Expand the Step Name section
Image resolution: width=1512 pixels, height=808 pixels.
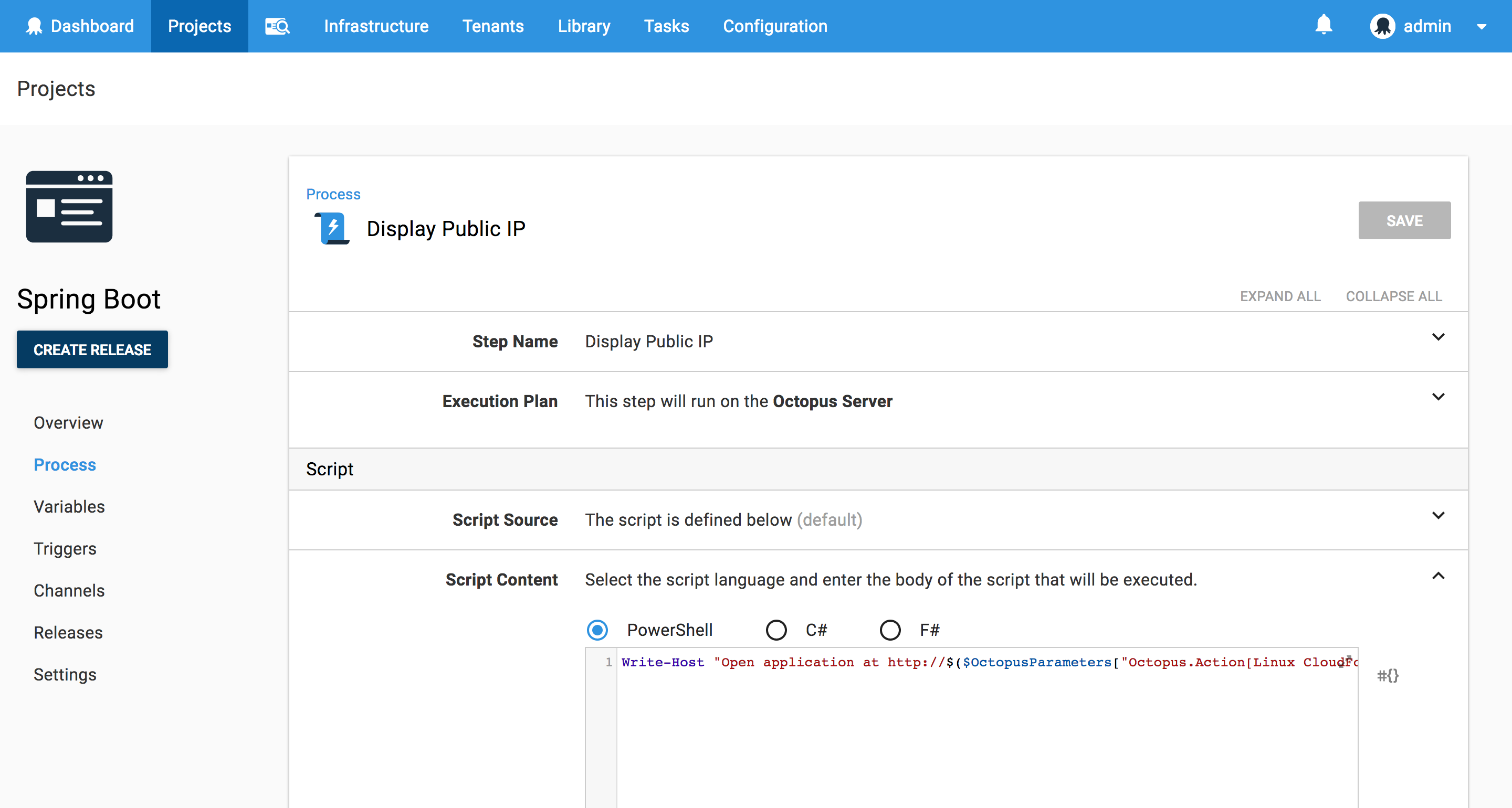pos(1437,337)
